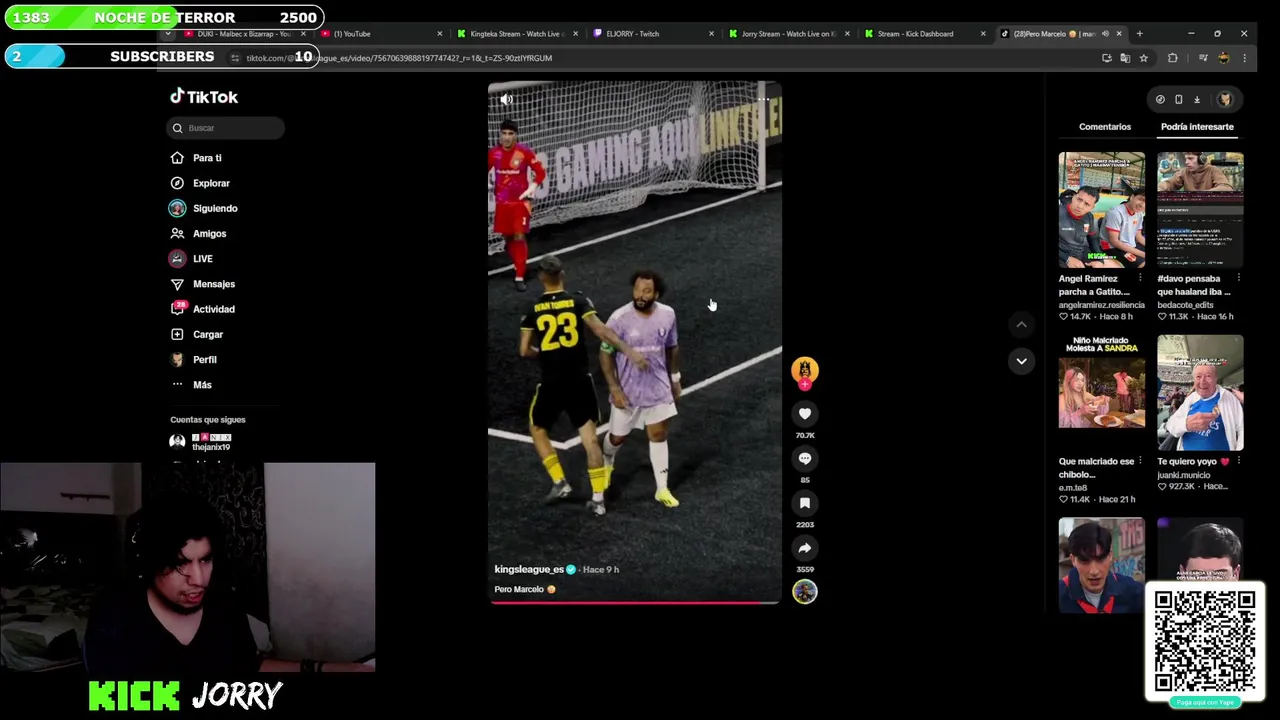Mute the TikTok tab audio icon

pos(1105,34)
